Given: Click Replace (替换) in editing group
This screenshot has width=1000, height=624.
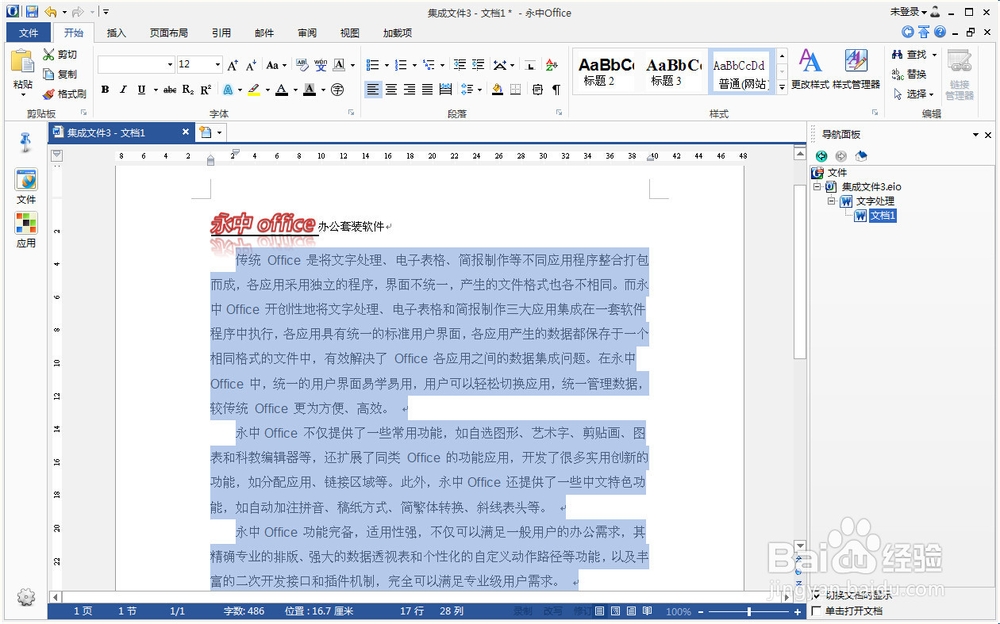Looking at the screenshot, I should 909,75.
